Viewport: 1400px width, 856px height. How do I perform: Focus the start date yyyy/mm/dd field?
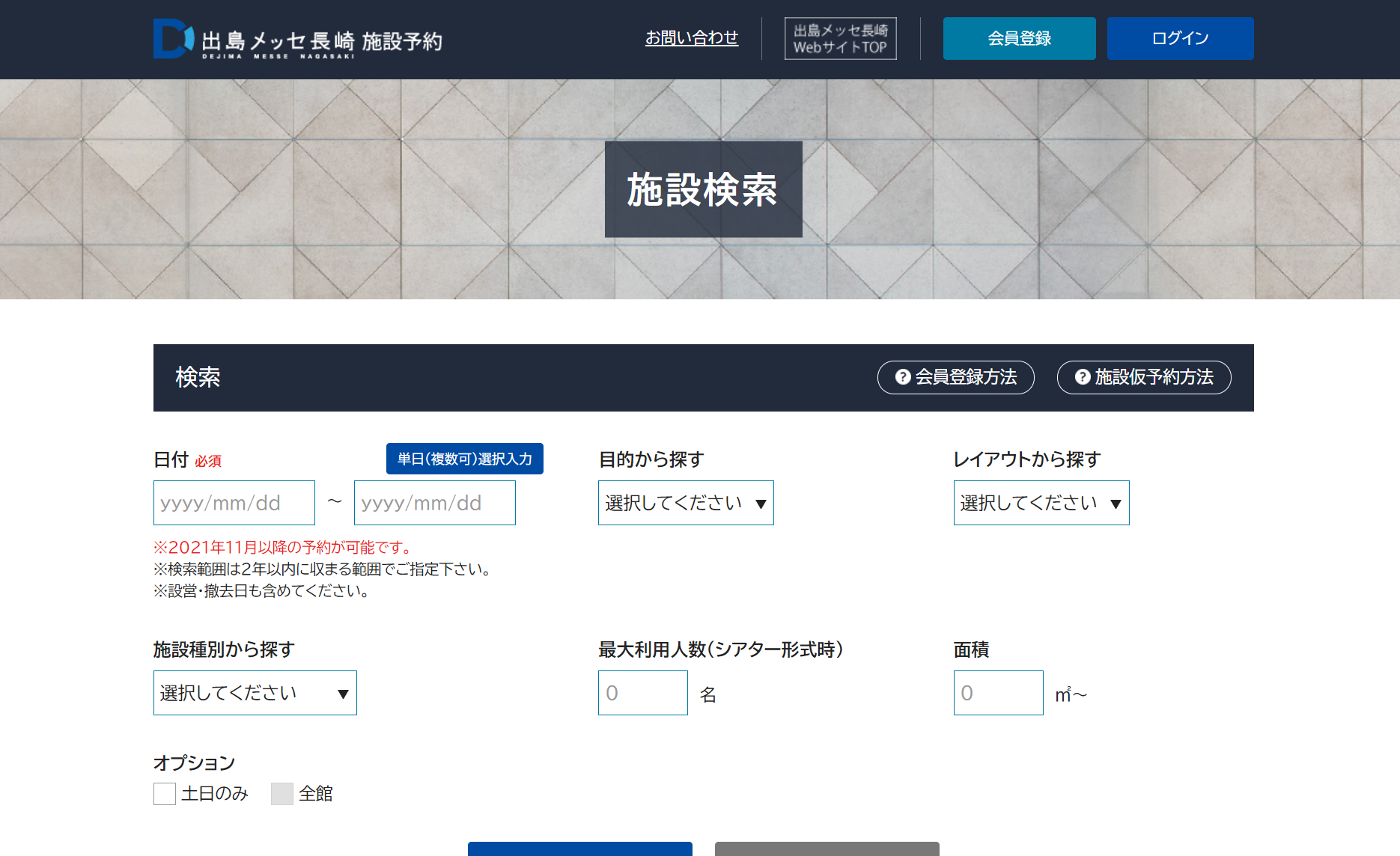(x=234, y=503)
